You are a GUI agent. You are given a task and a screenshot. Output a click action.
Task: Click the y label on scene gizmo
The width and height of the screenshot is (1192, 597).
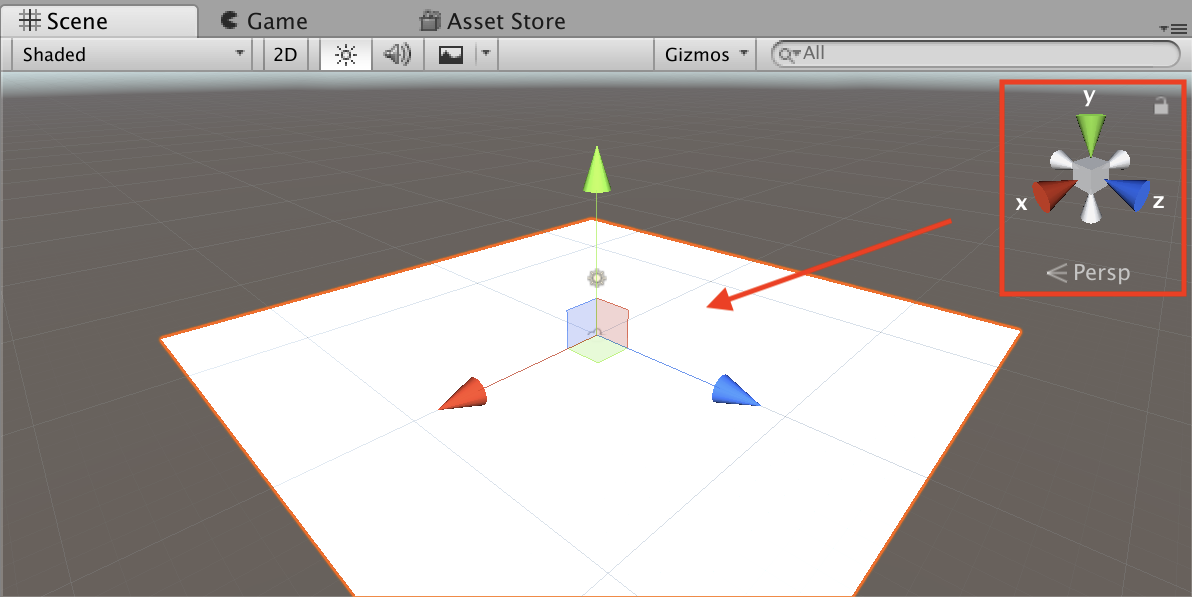(x=1090, y=97)
